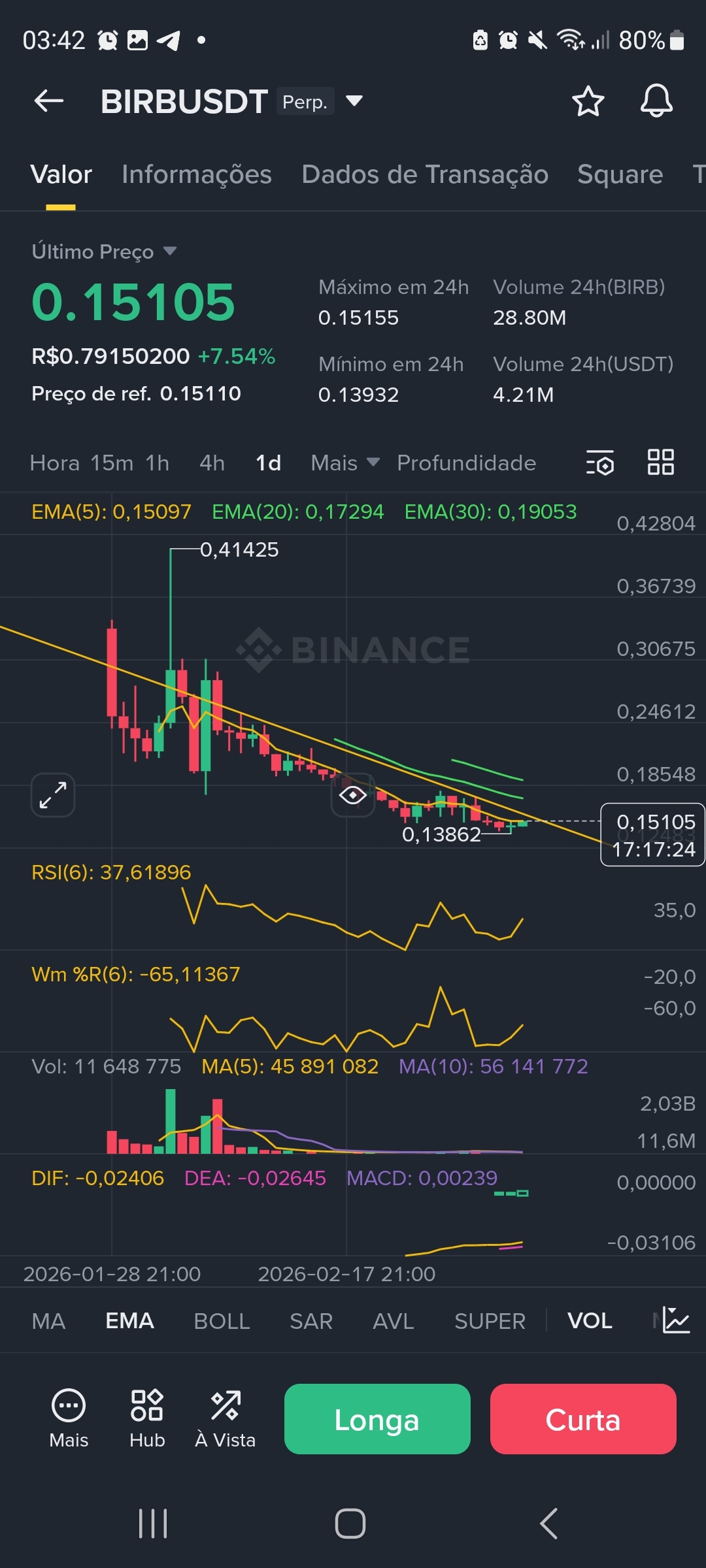Select the 1h timeframe
The image size is (706, 1568).
pos(158,463)
